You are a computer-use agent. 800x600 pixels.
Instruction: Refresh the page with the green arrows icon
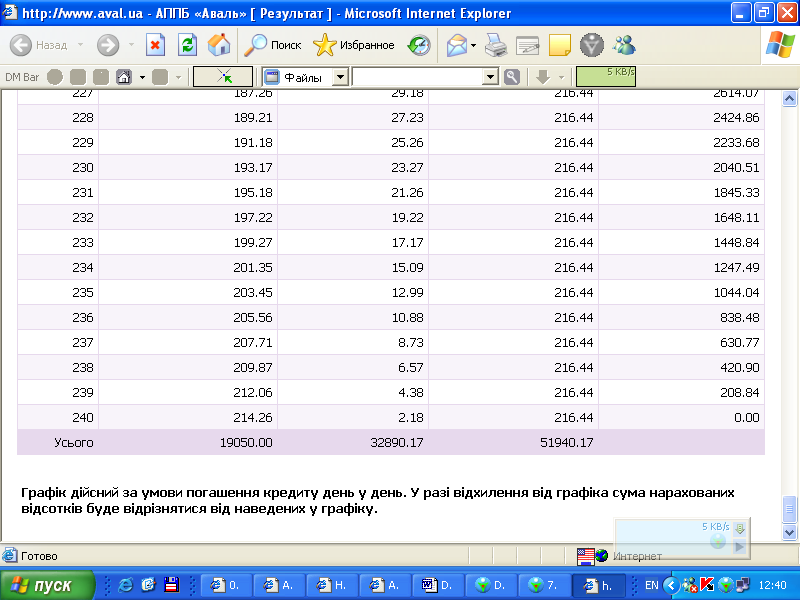pos(187,45)
